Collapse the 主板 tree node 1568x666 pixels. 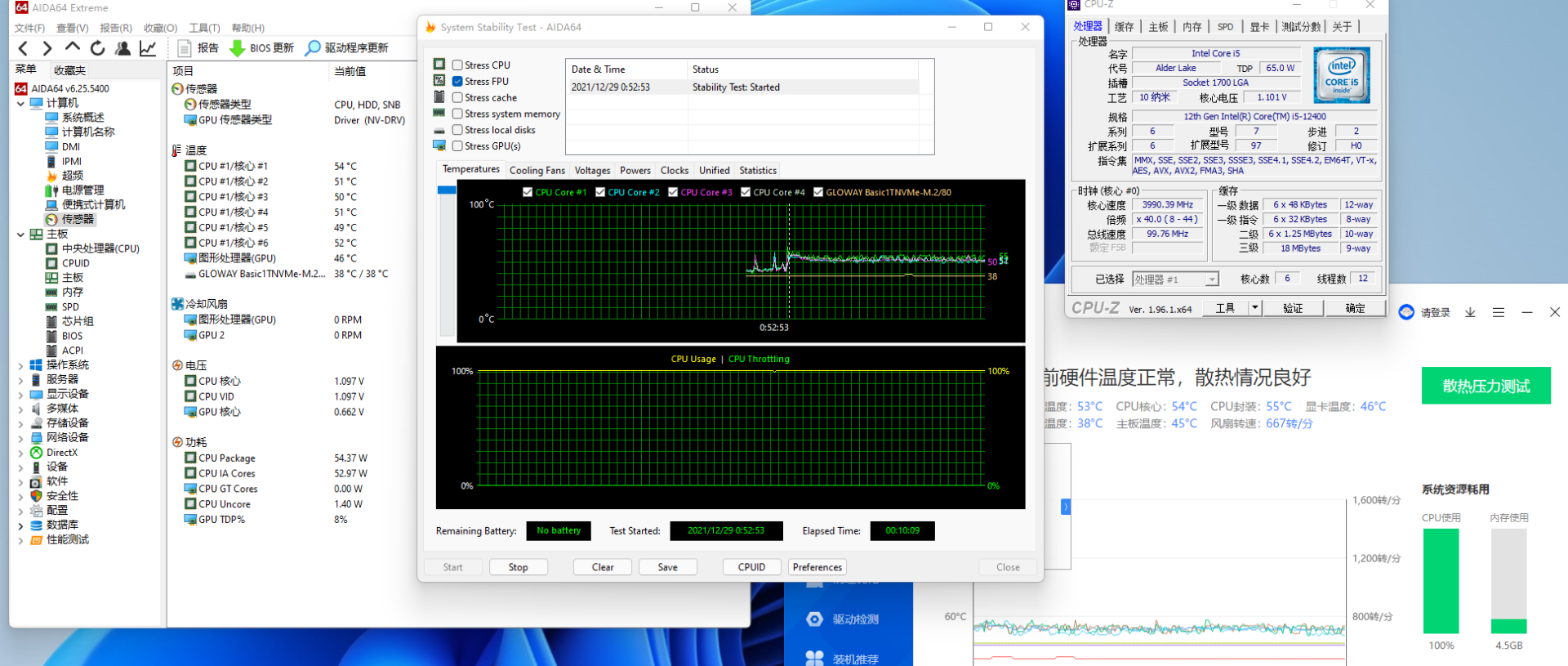(x=20, y=235)
